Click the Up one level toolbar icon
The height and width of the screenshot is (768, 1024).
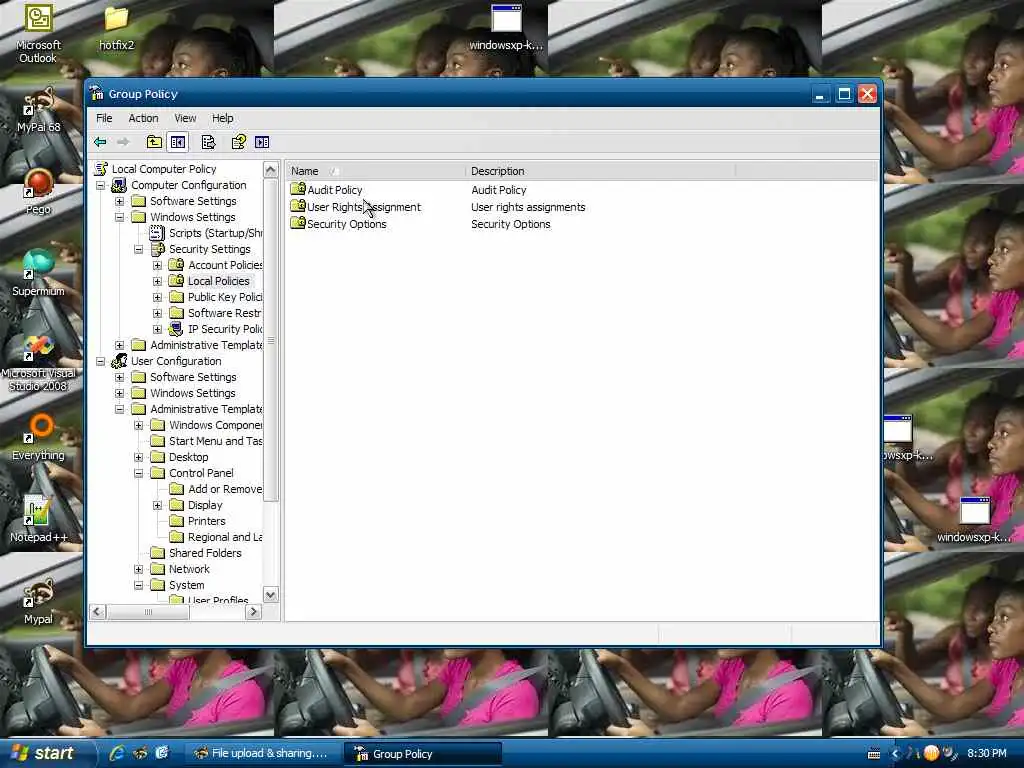click(154, 142)
